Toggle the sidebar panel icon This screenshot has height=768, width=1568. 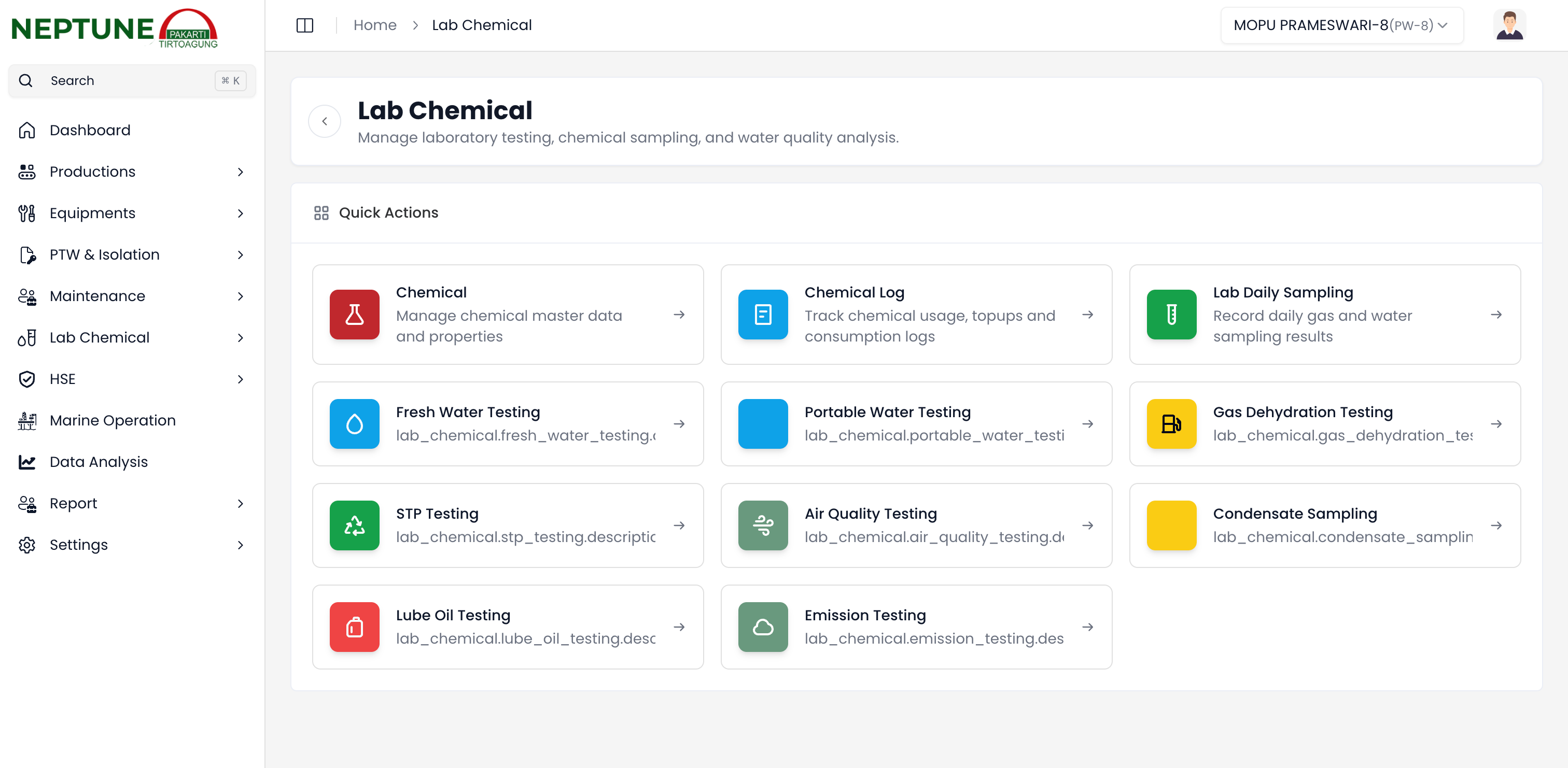coord(304,25)
